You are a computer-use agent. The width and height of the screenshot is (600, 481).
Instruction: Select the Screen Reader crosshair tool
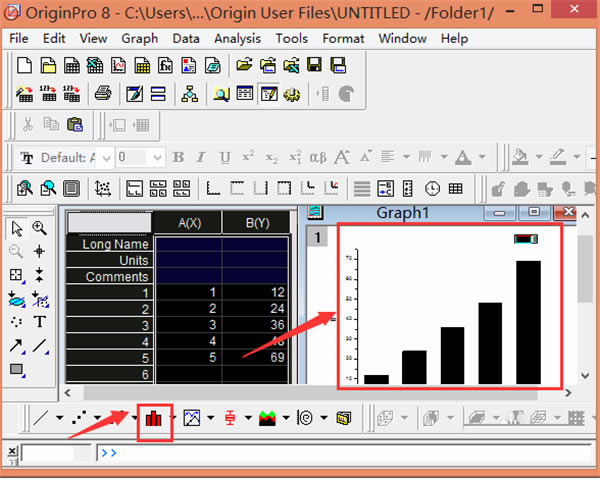click(39, 251)
